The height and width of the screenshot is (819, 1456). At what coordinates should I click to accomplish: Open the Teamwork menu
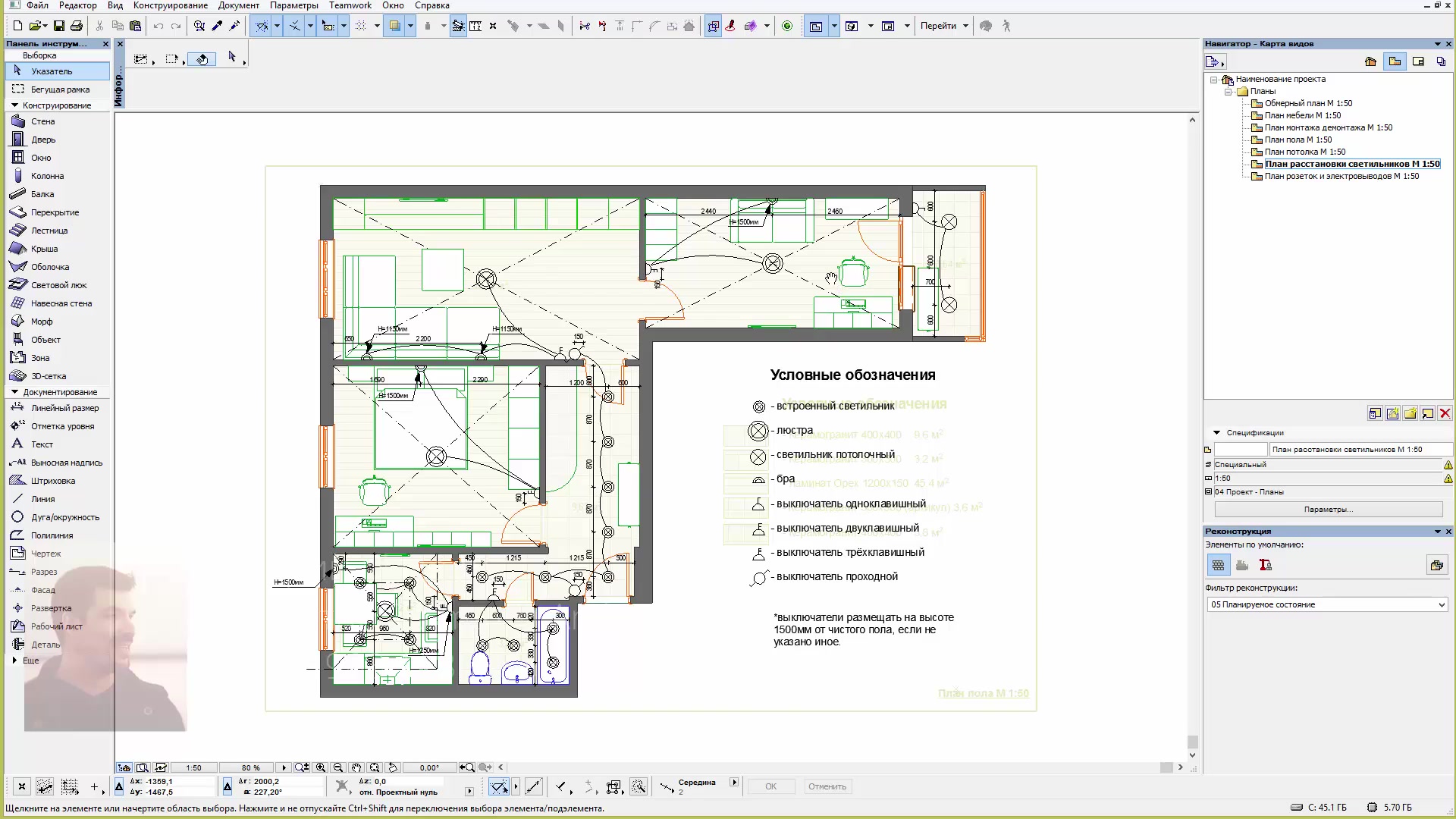point(350,5)
